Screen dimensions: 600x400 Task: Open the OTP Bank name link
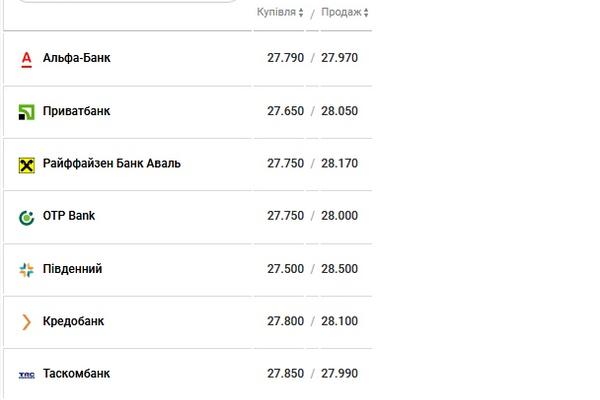69,216
